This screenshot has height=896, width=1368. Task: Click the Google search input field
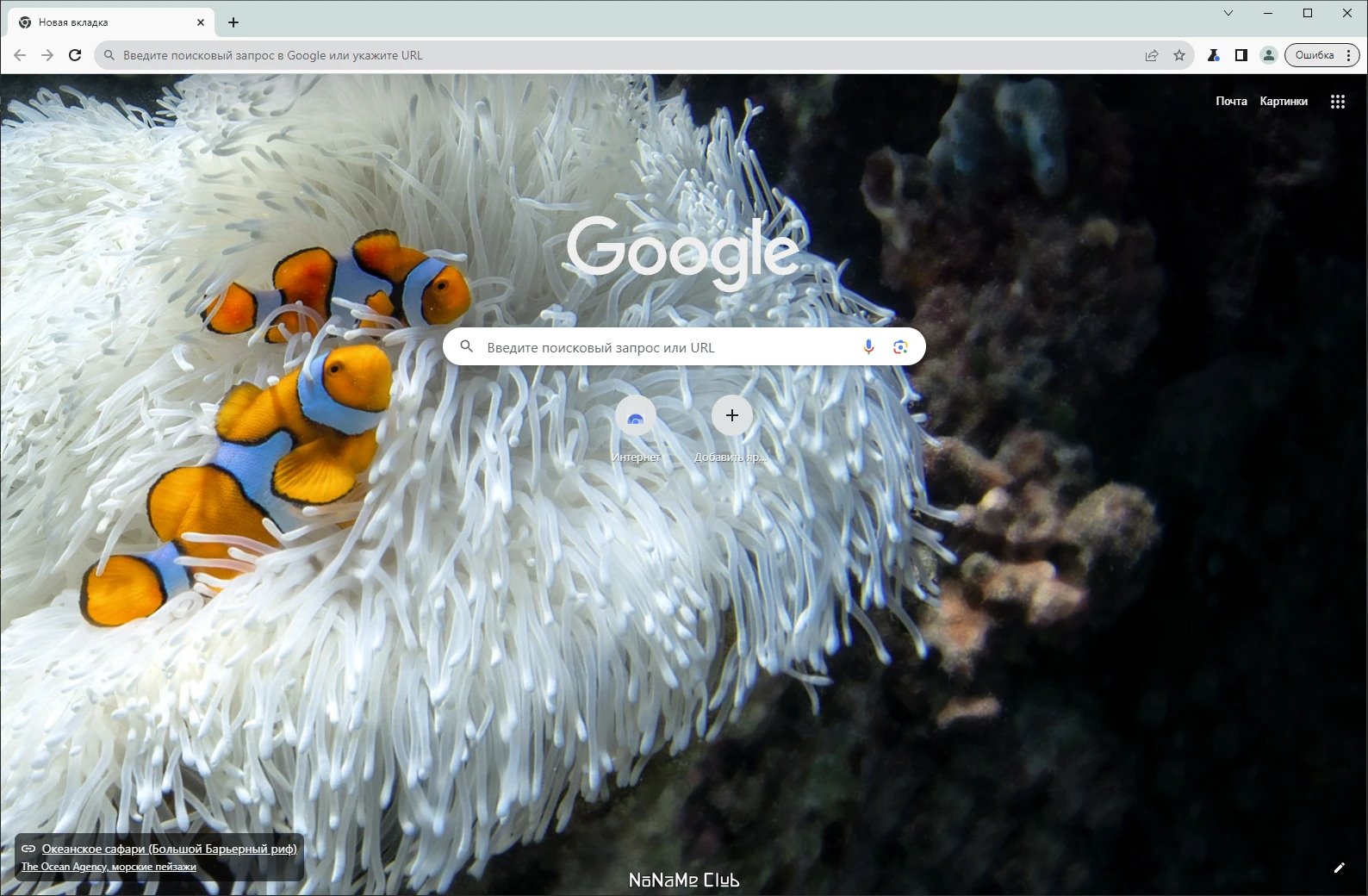pos(663,347)
